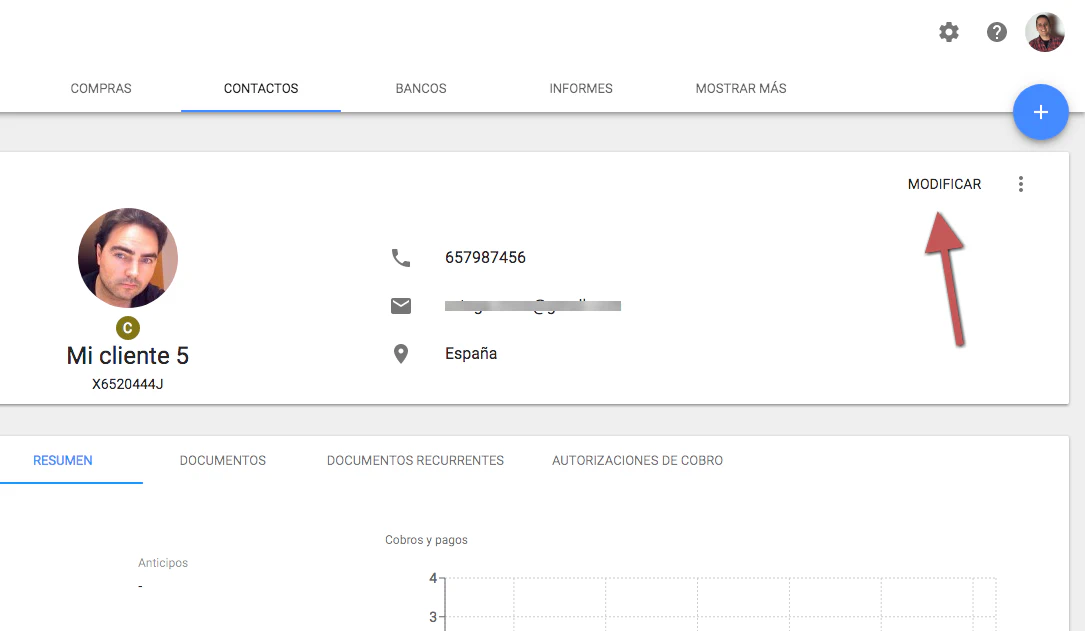Screen dimensions: 1085x631
Task: Open the three-dot options menu
Action: pos(1021,184)
